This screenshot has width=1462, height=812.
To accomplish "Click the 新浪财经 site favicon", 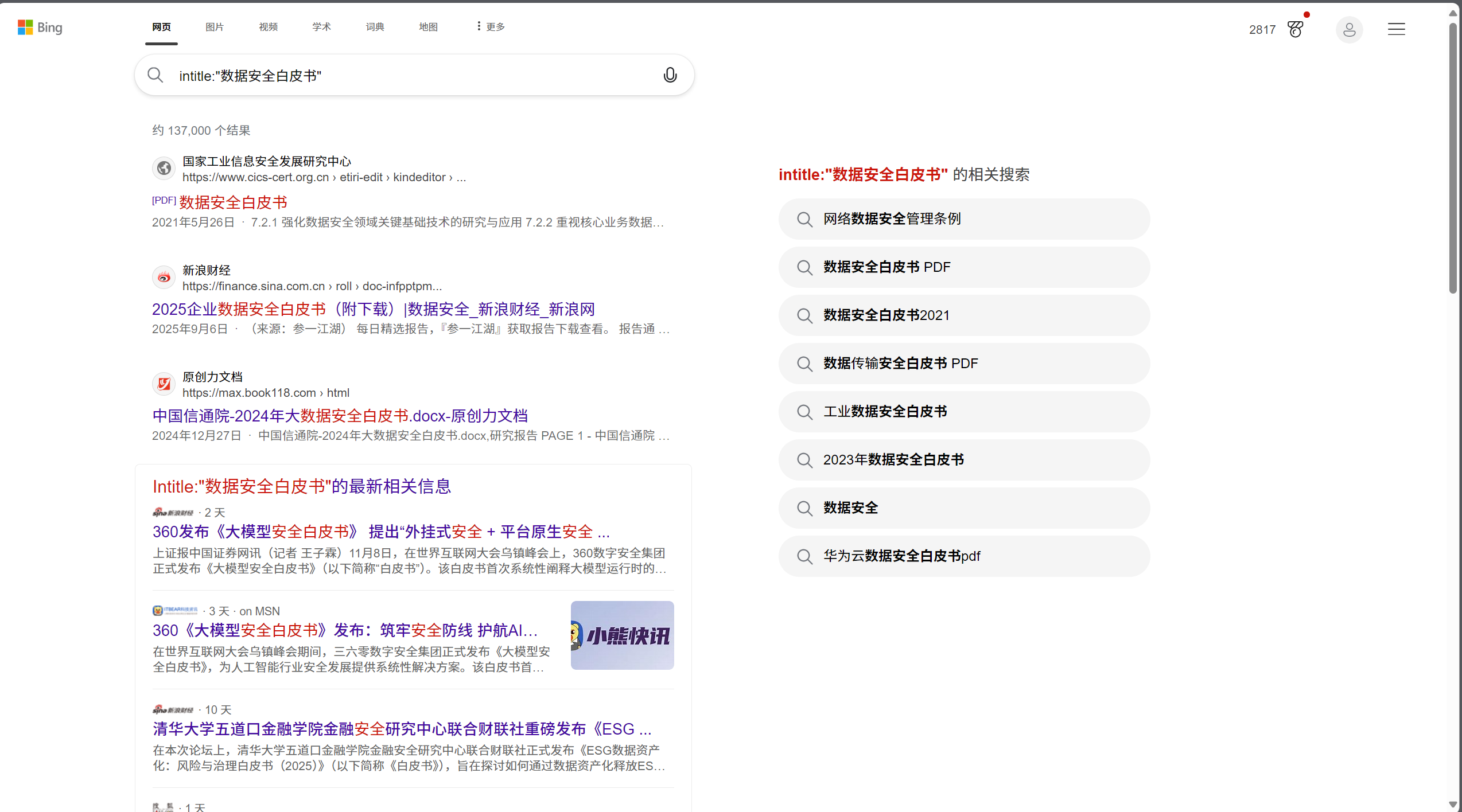I will coord(164,277).
